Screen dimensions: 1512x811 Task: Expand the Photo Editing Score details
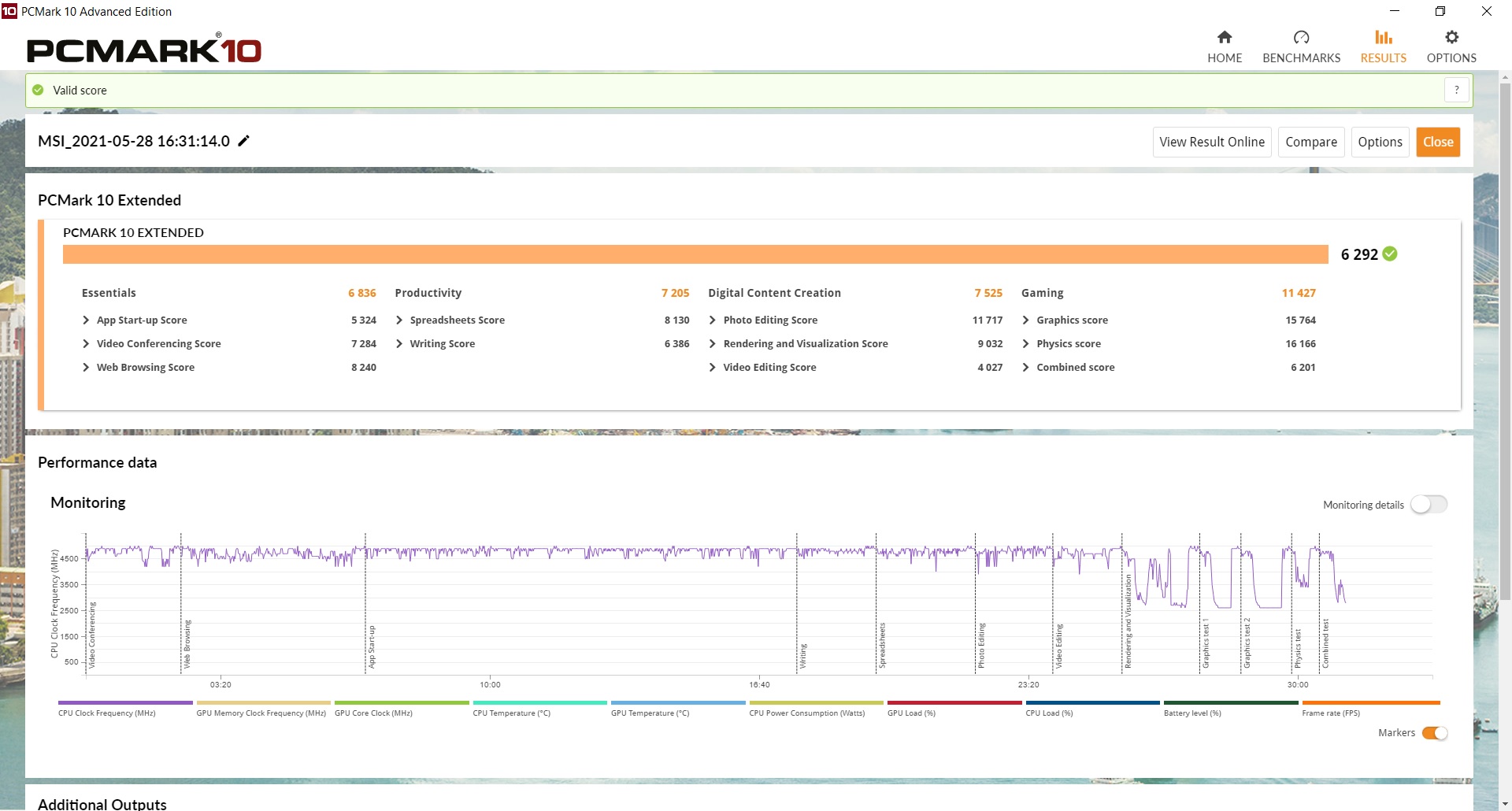(x=712, y=320)
